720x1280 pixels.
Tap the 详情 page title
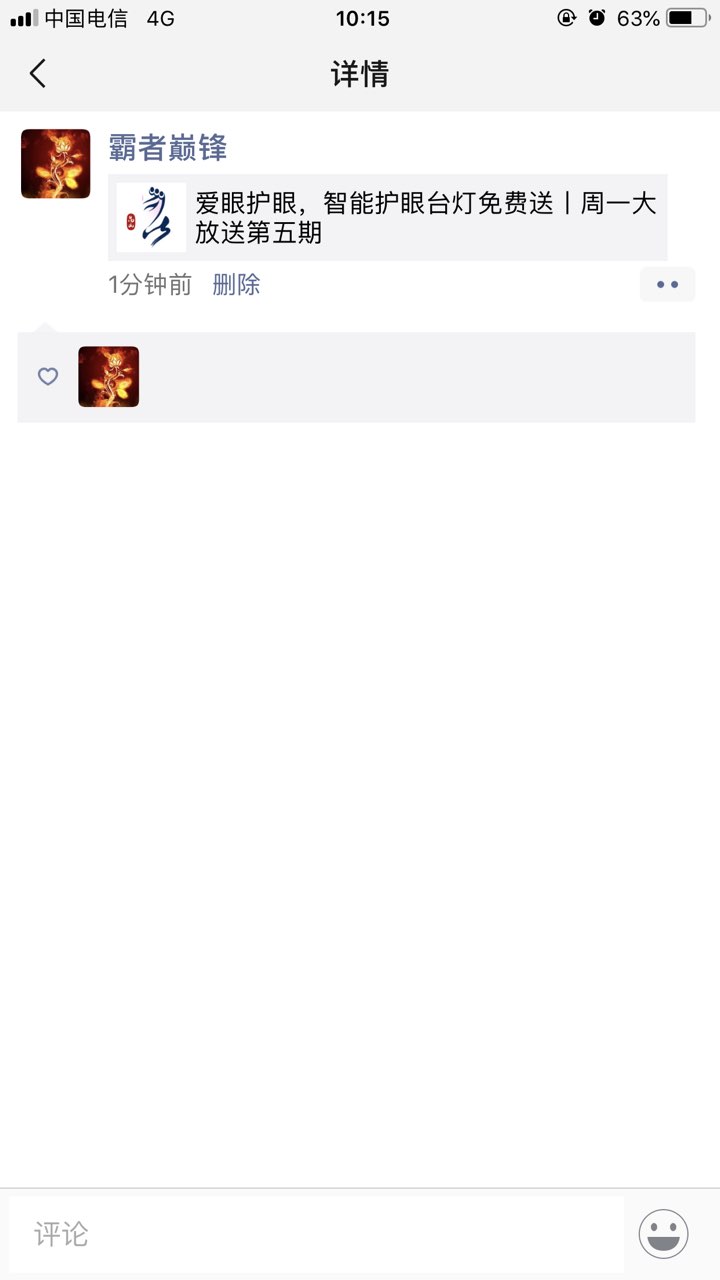coord(360,74)
